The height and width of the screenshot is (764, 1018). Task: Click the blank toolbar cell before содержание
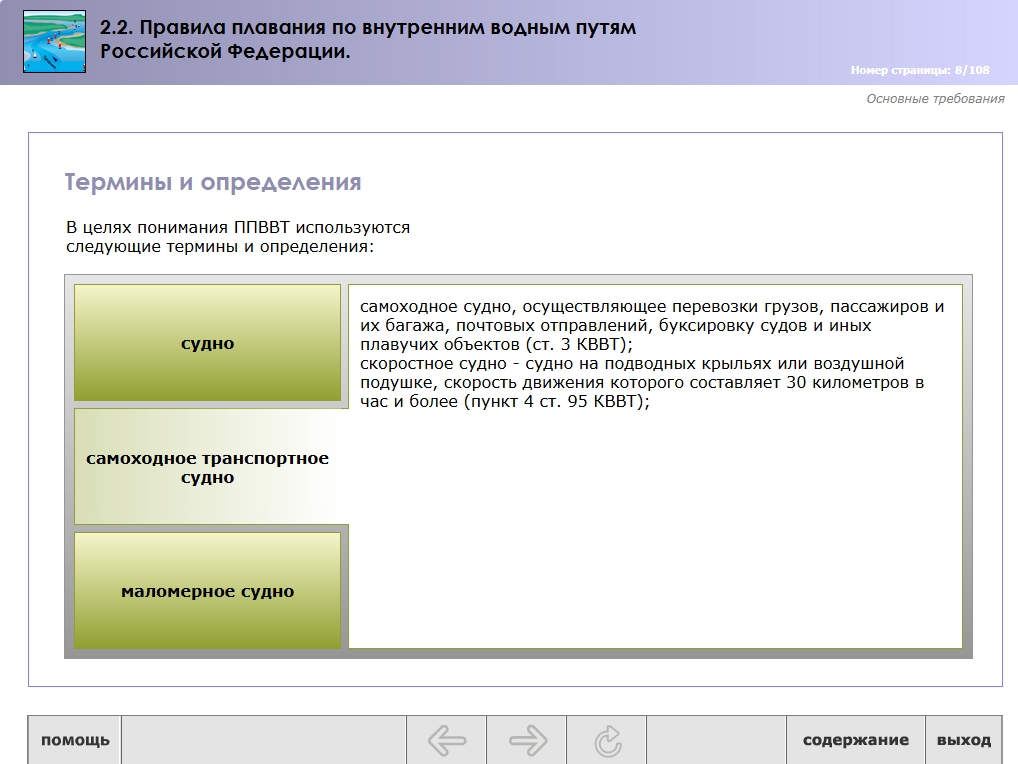[x=716, y=740]
